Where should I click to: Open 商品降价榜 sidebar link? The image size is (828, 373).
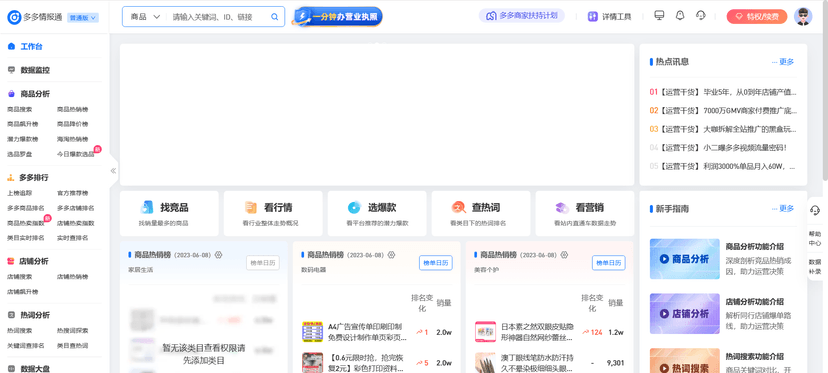(x=72, y=124)
